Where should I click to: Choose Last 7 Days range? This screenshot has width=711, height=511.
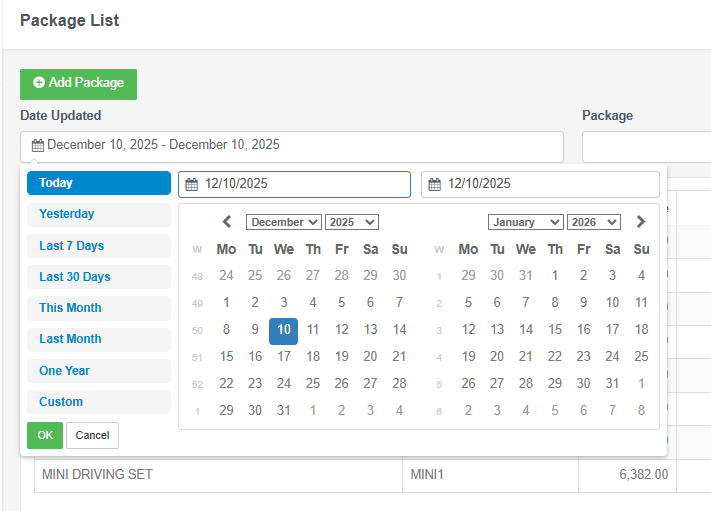(x=98, y=246)
